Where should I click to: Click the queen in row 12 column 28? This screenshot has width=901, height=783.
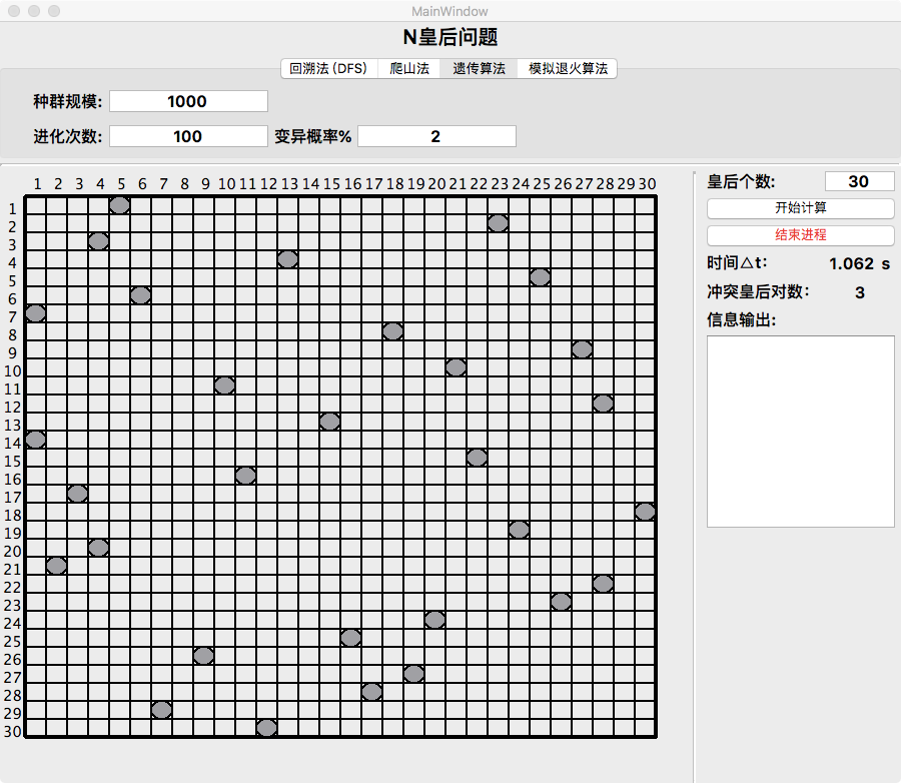(x=603, y=403)
